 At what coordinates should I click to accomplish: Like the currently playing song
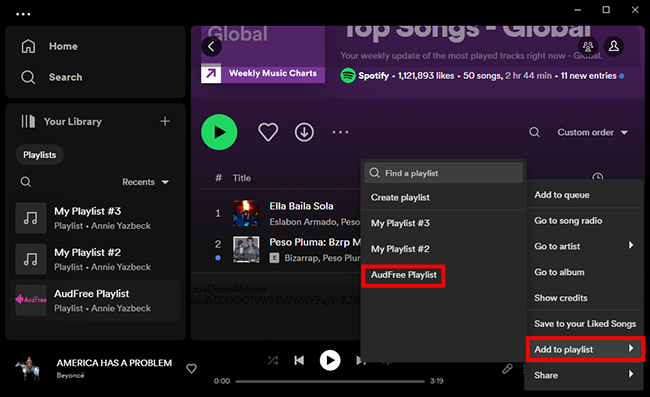pos(191,368)
